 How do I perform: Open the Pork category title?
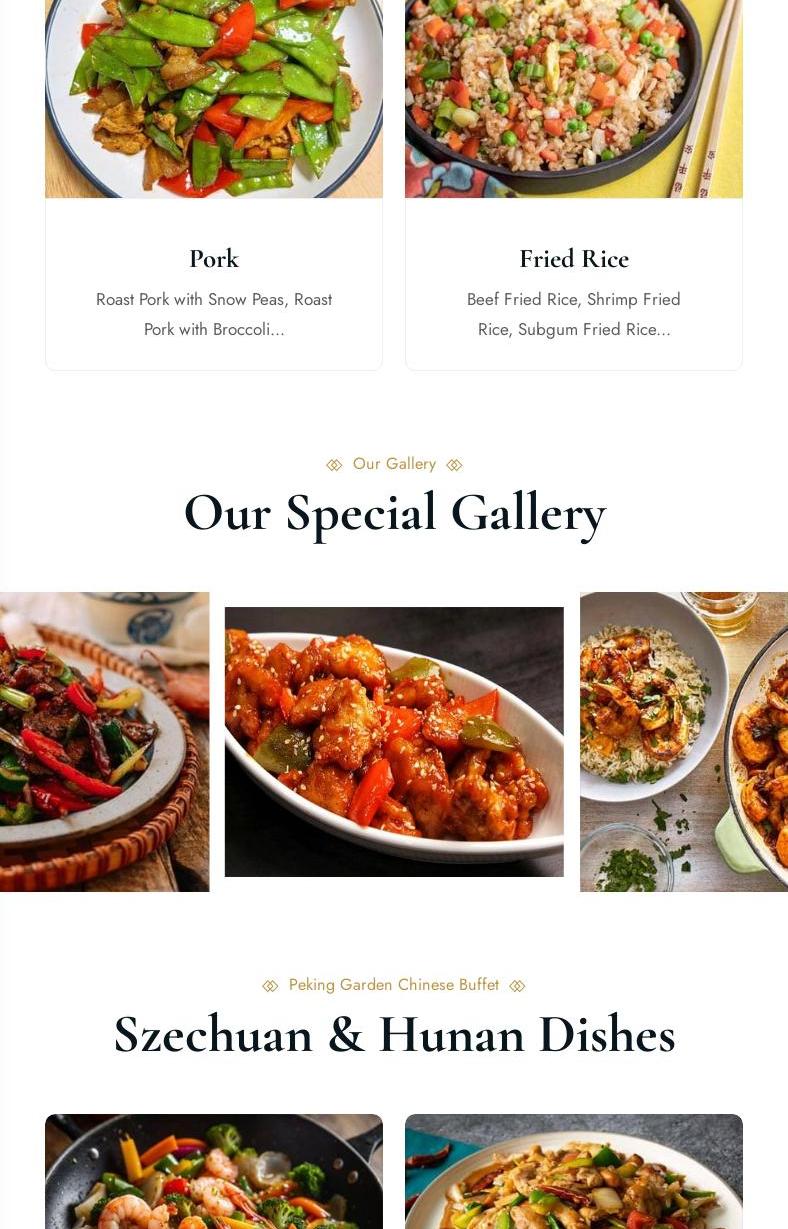coord(214,259)
